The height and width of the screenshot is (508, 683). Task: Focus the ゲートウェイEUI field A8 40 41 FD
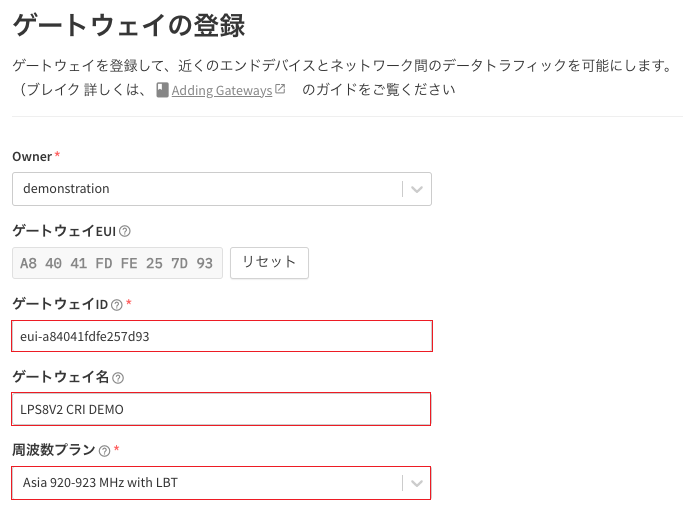tap(117, 263)
